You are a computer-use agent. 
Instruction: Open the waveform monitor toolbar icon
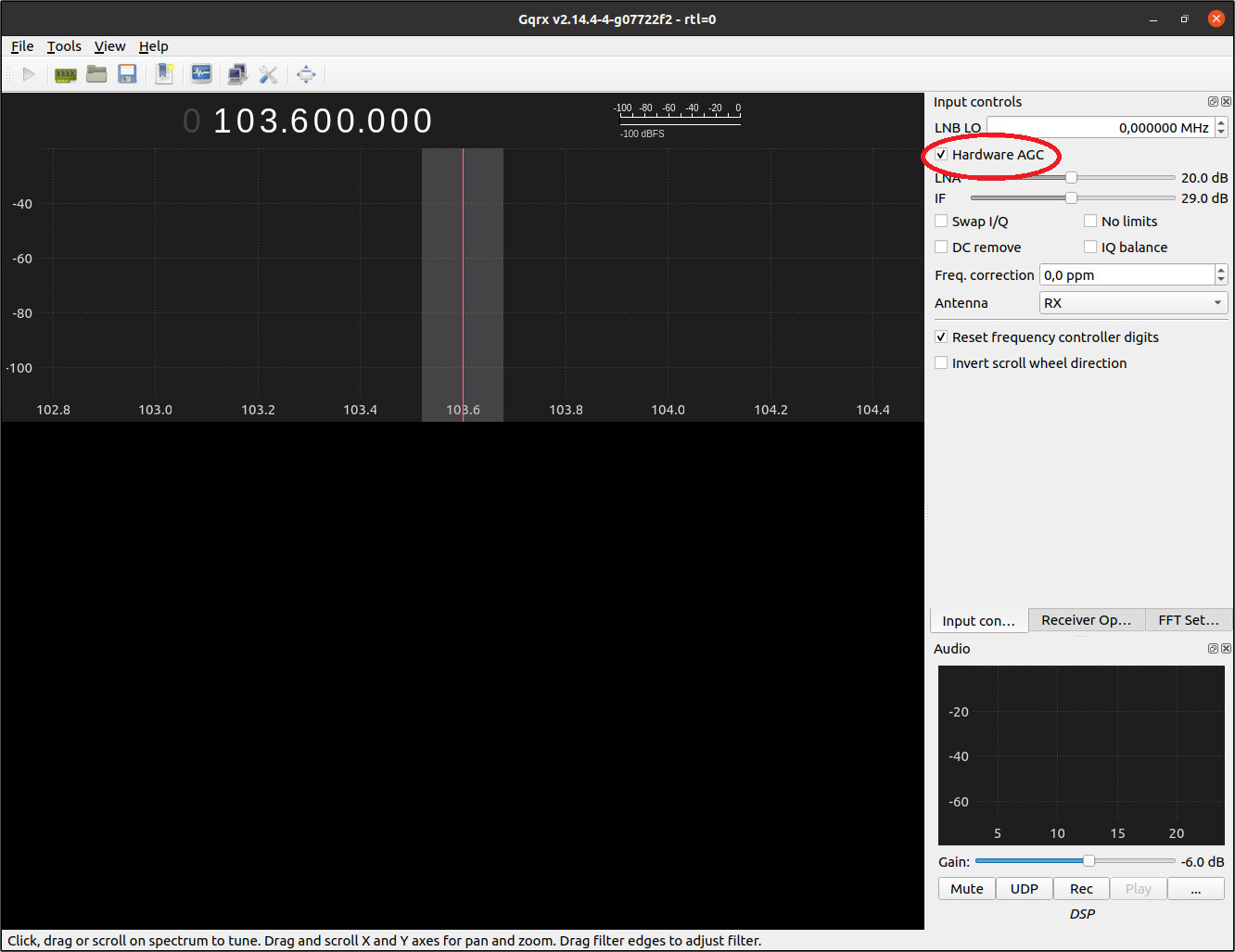pyautogui.click(x=201, y=74)
